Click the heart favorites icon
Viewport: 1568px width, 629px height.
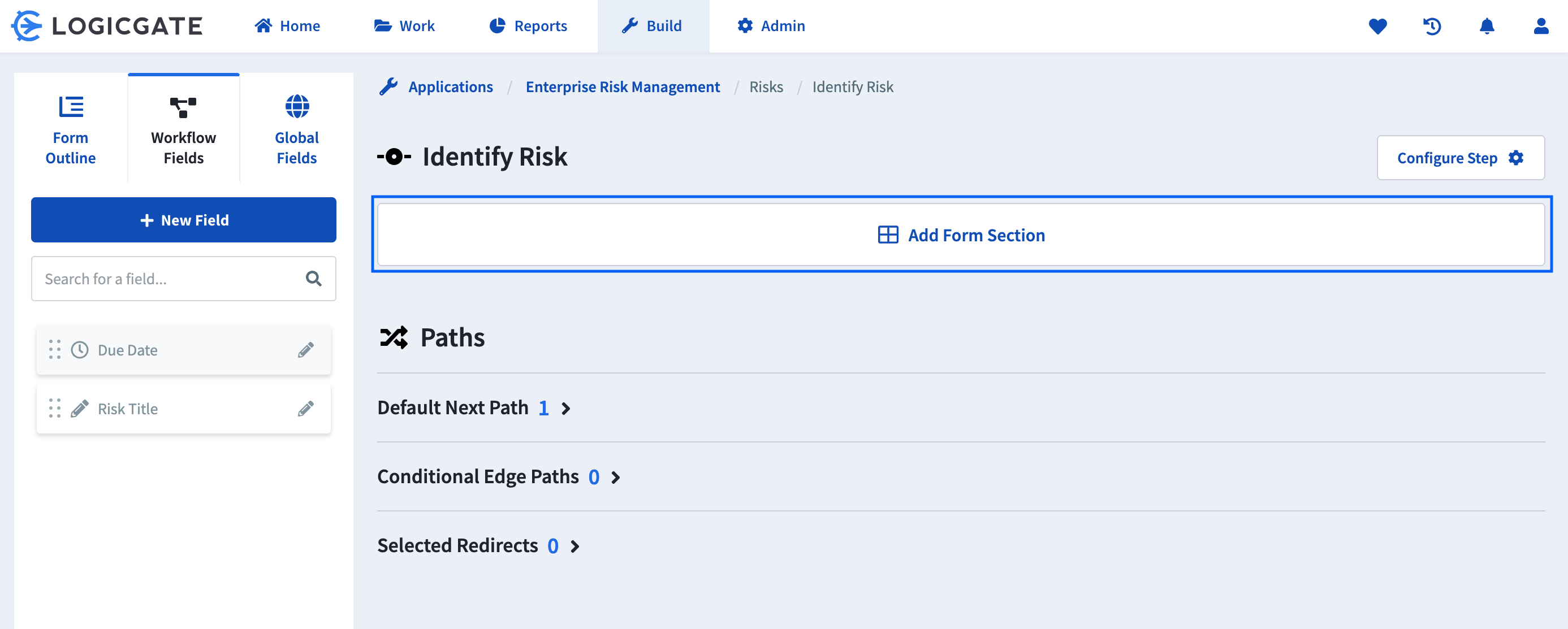(x=1377, y=26)
